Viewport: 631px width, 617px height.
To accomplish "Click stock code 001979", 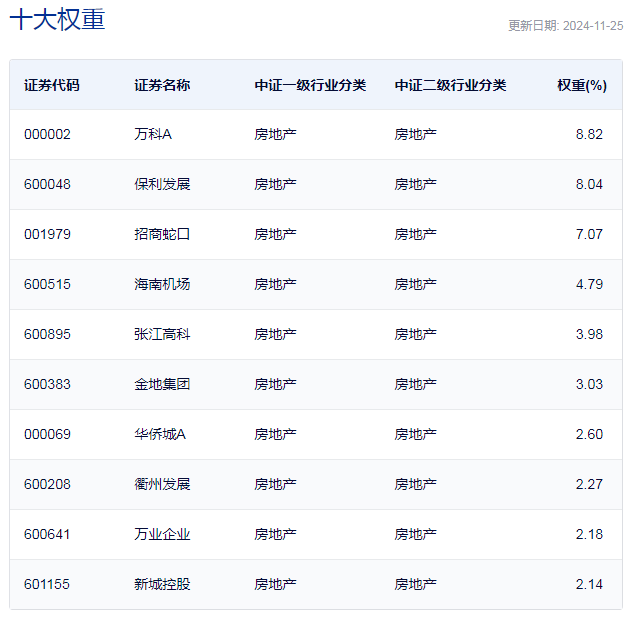I will 47,234.
